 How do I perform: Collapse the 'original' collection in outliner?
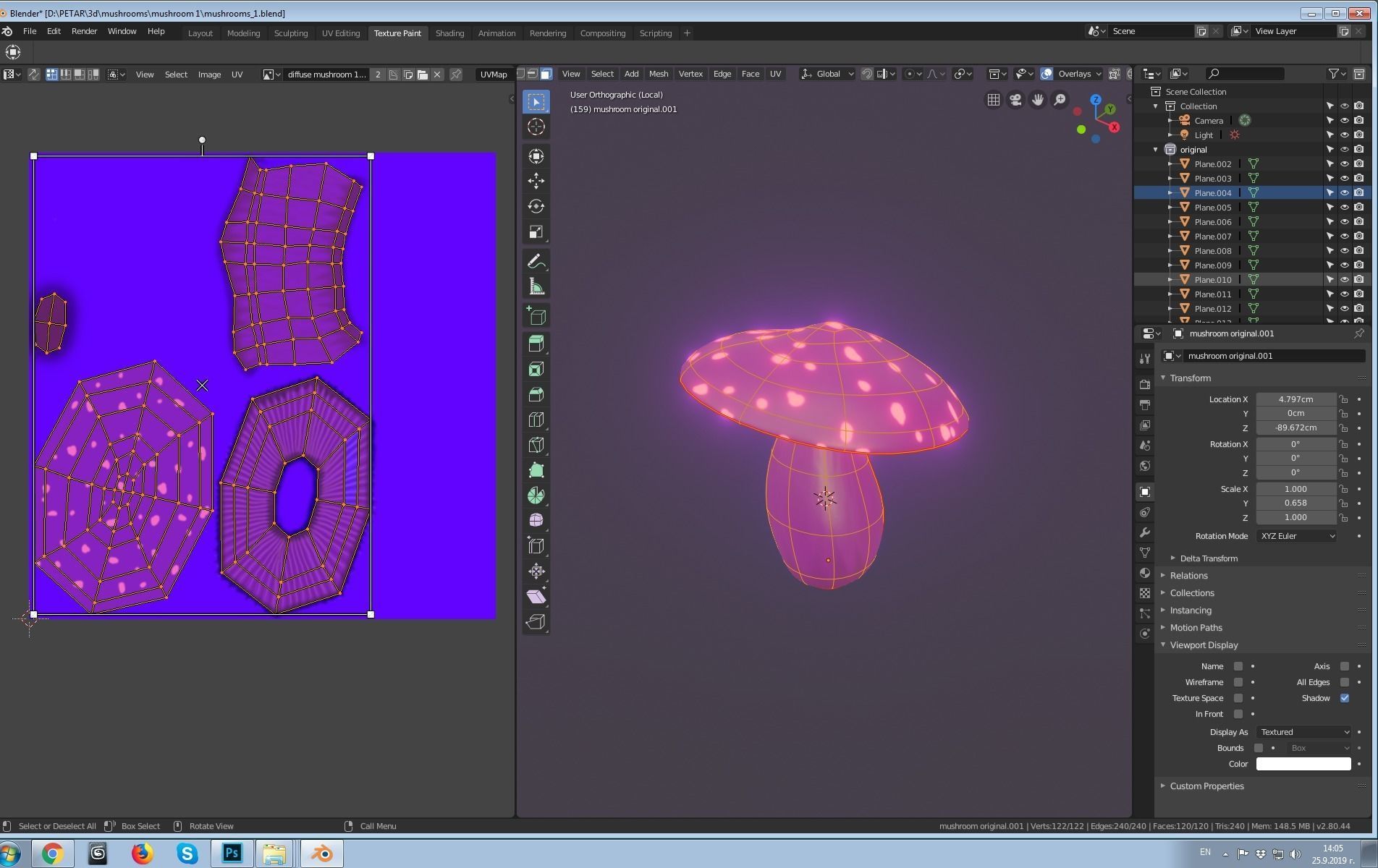tap(1156, 150)
